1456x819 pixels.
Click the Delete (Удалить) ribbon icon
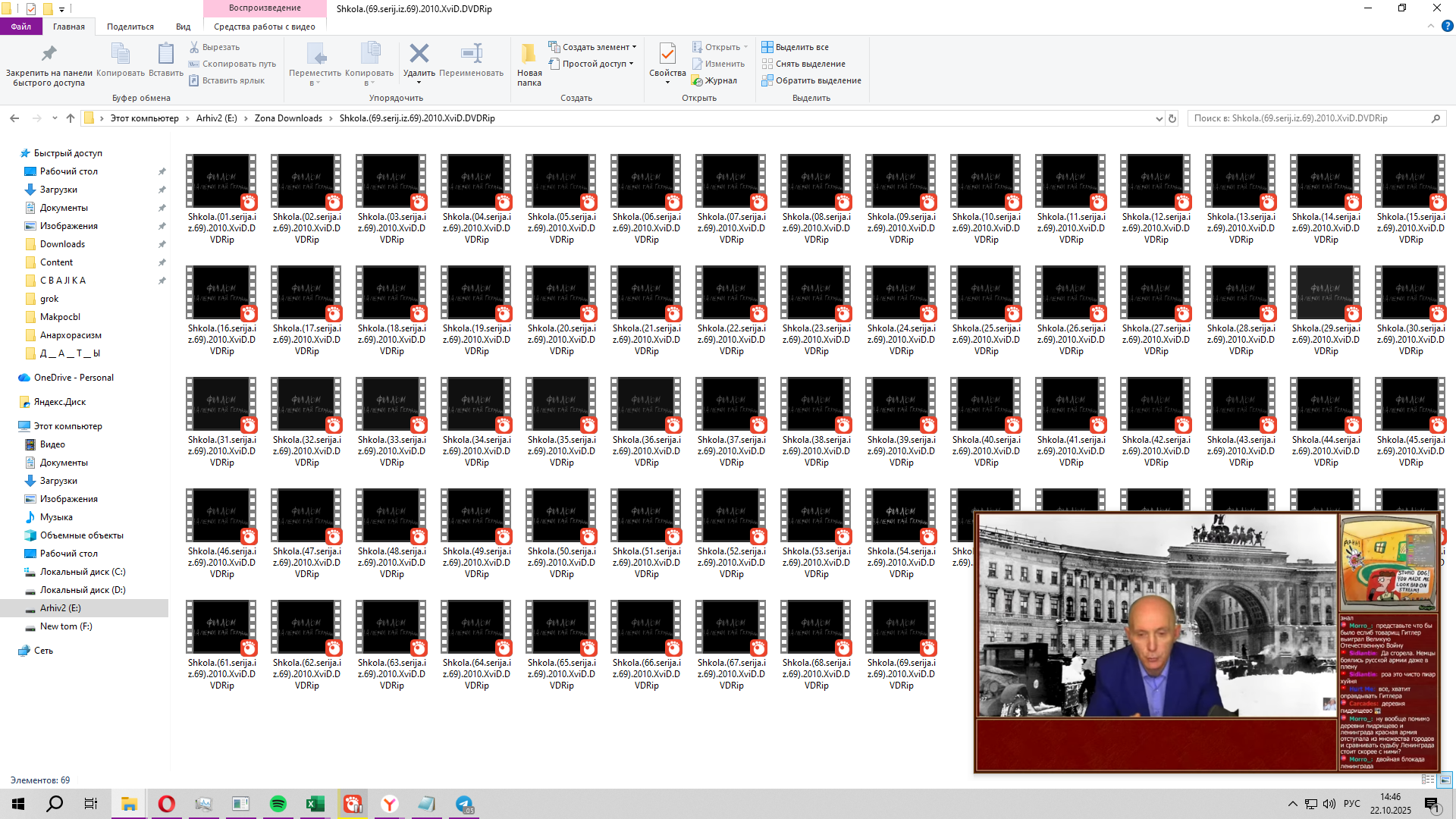[x=419, y=55]
